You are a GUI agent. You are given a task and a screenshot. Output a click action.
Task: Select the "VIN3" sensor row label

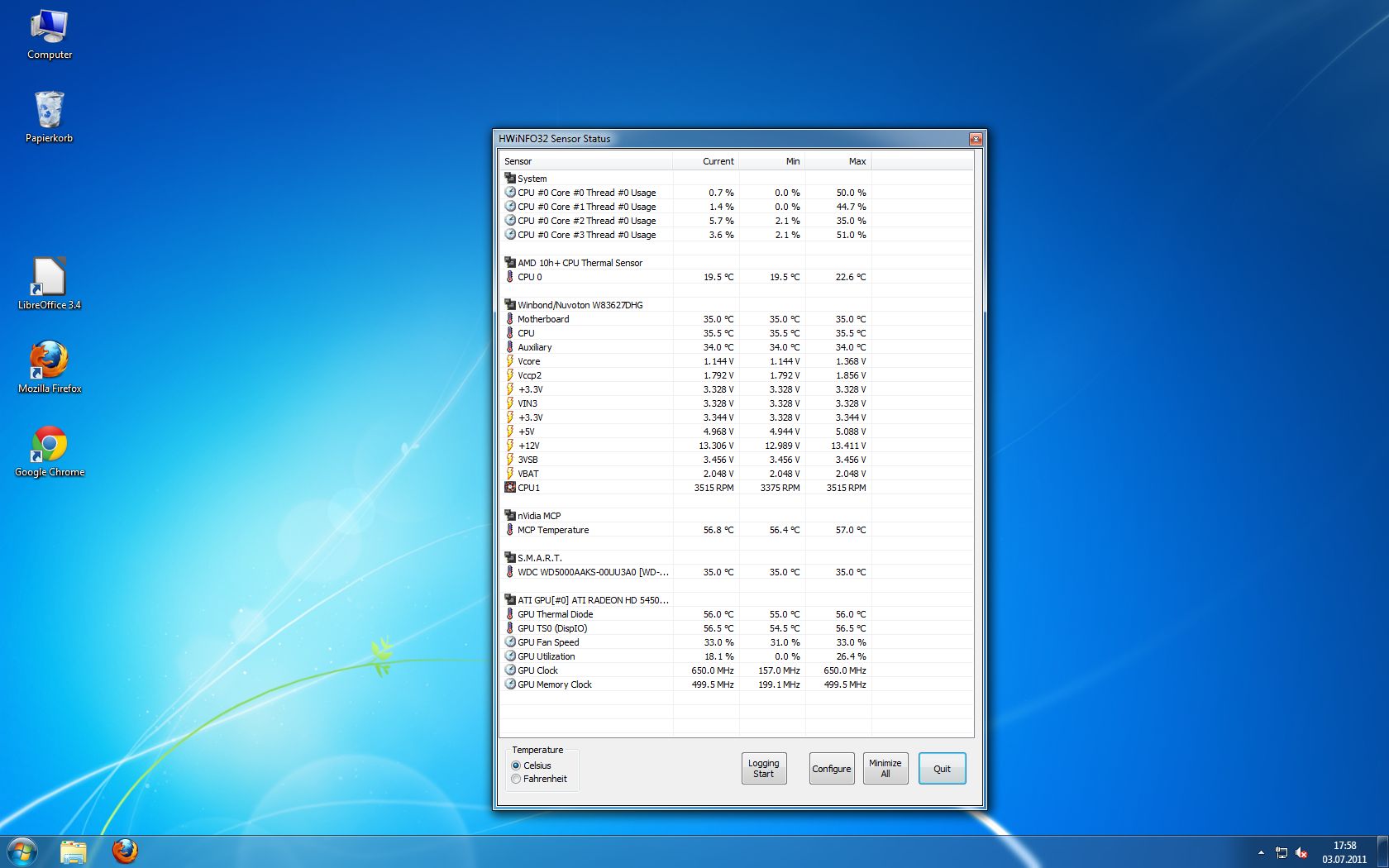(x=527, y=403)
